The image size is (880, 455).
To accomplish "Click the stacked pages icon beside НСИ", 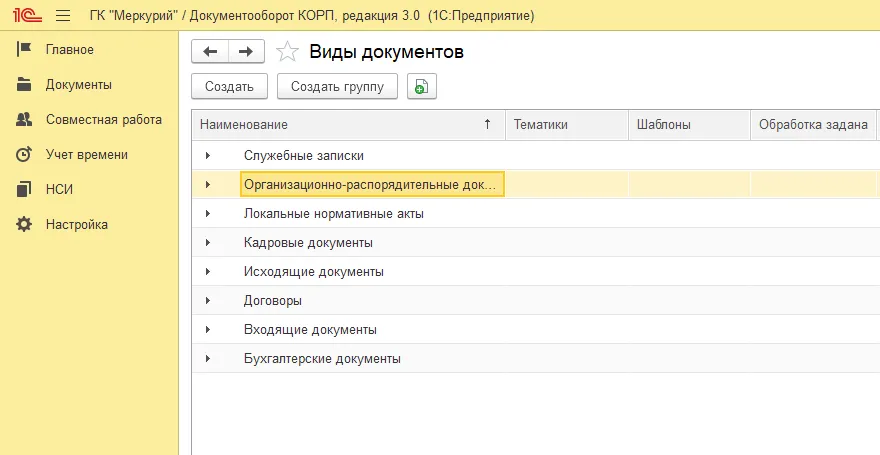I will pyautogui.click(x=24, y=189).
